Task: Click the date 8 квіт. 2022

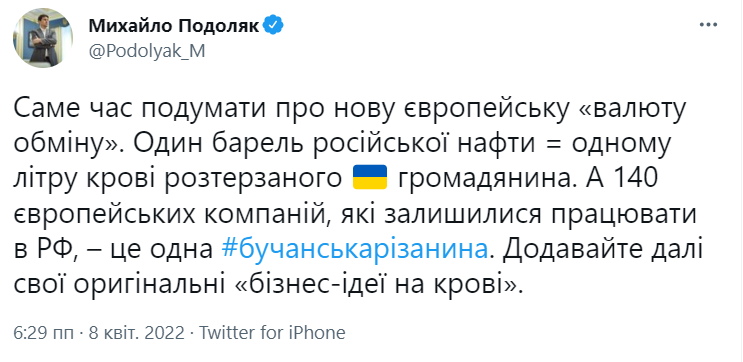Action: 137,333
